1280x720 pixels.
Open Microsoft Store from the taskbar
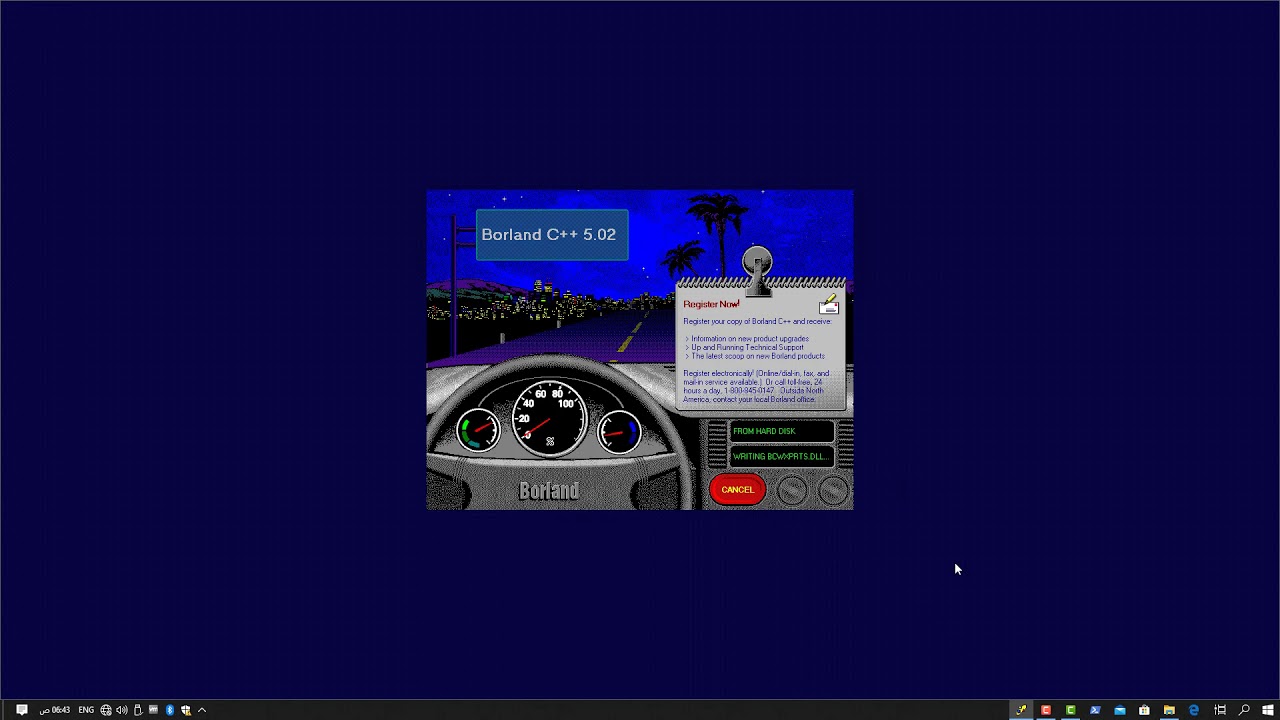point(1144,710)
